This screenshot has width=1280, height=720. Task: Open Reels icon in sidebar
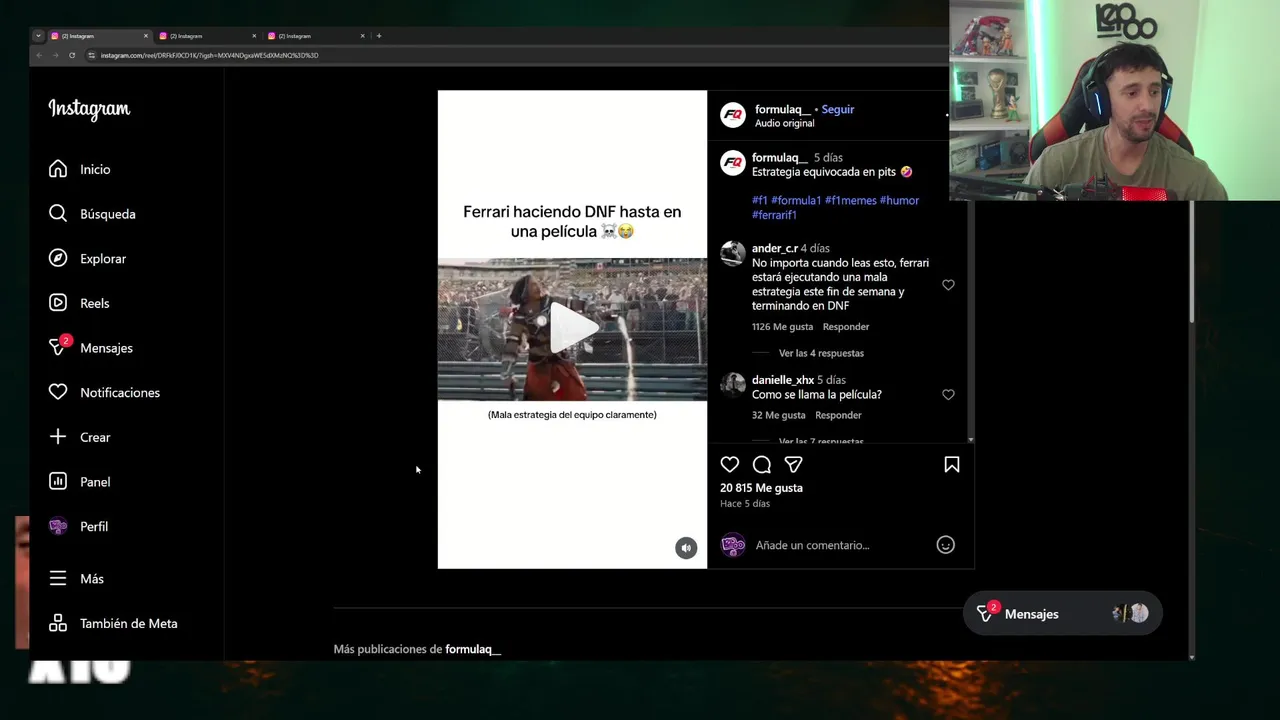[58, 303]
